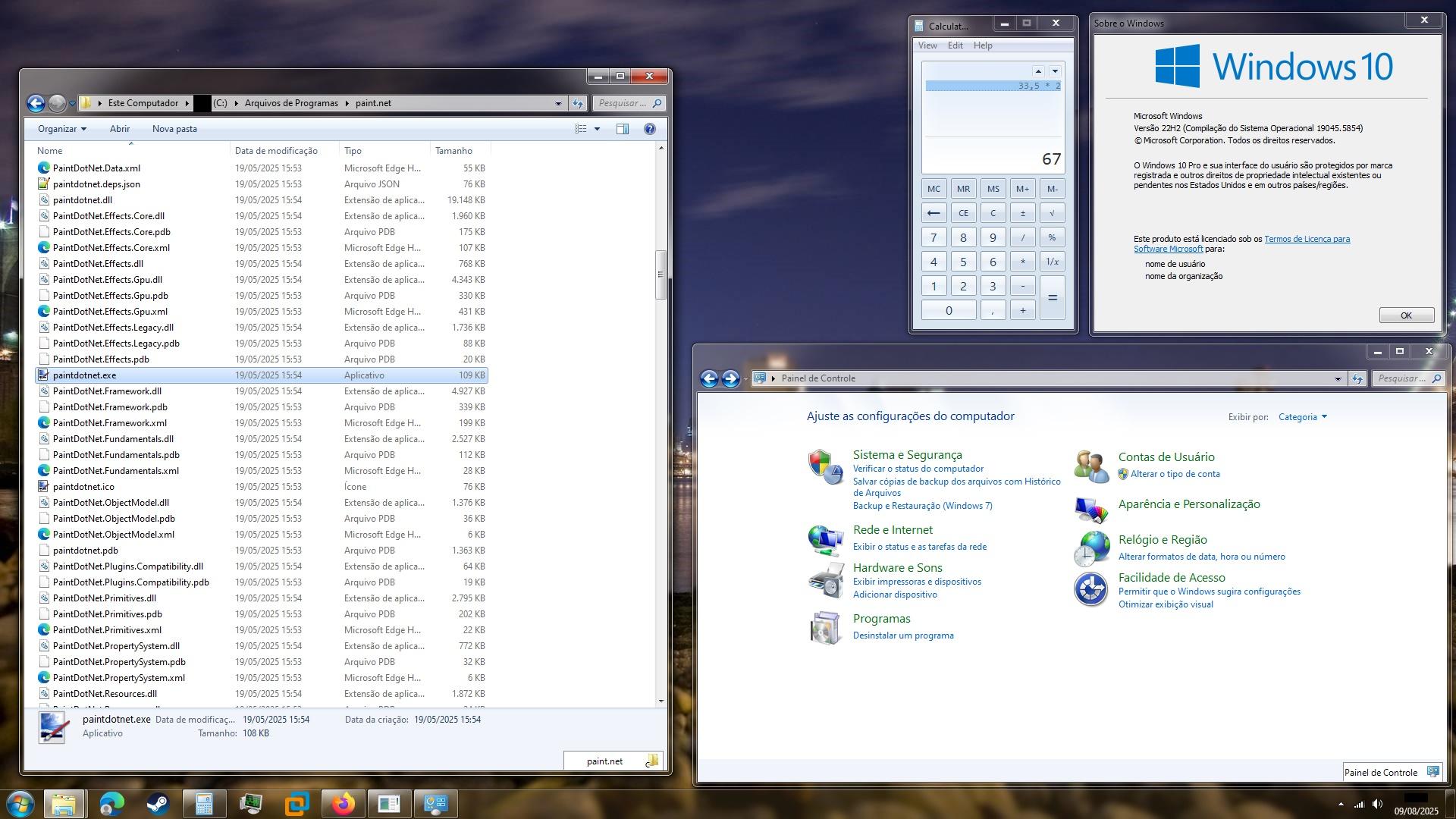This screenshot has height=819, width=1456.
Task: Open the Desinstalar um programa link
Action: [x=902, y=635]
